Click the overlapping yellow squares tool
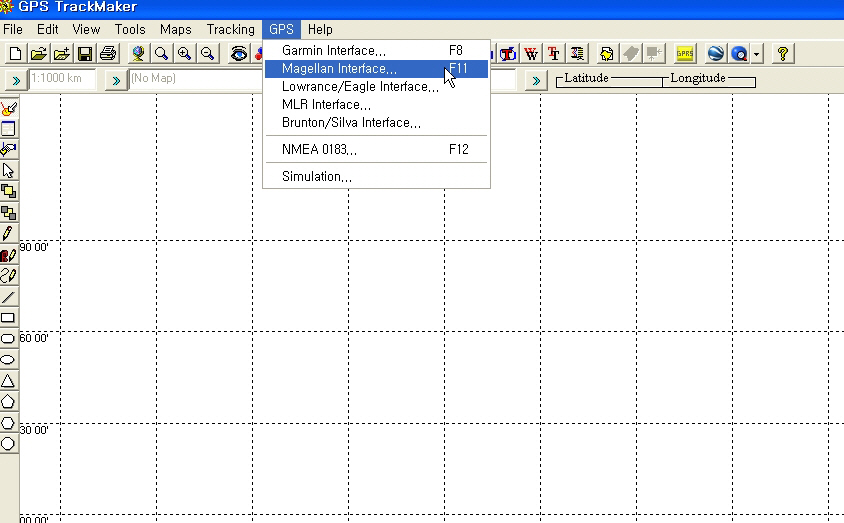 click(x=9, y=192)
